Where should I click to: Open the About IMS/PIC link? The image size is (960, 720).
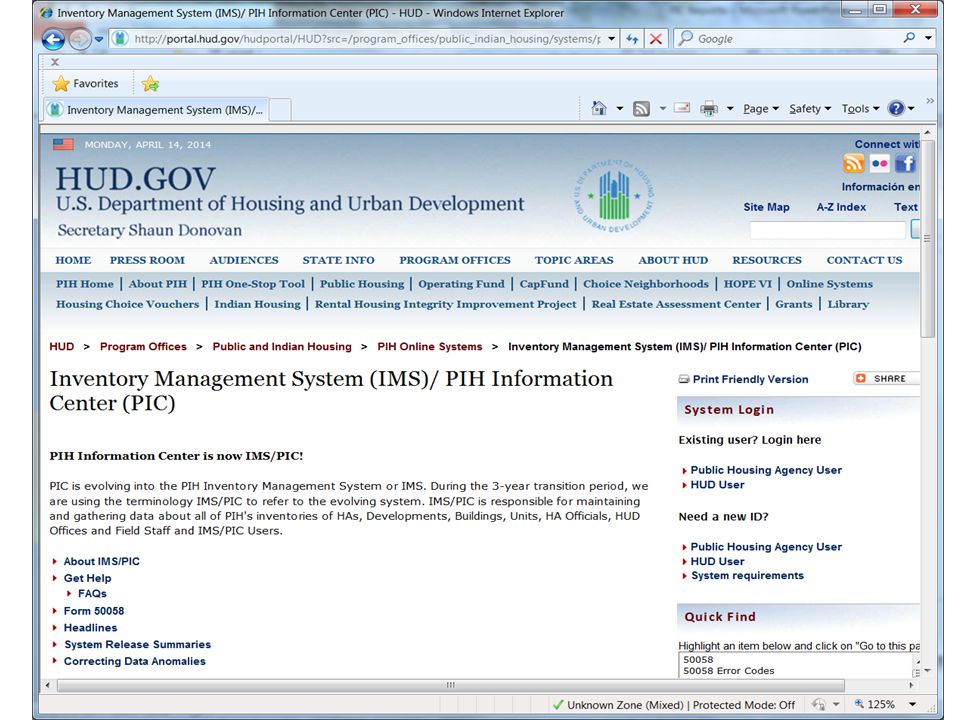[x=102, y=561]
